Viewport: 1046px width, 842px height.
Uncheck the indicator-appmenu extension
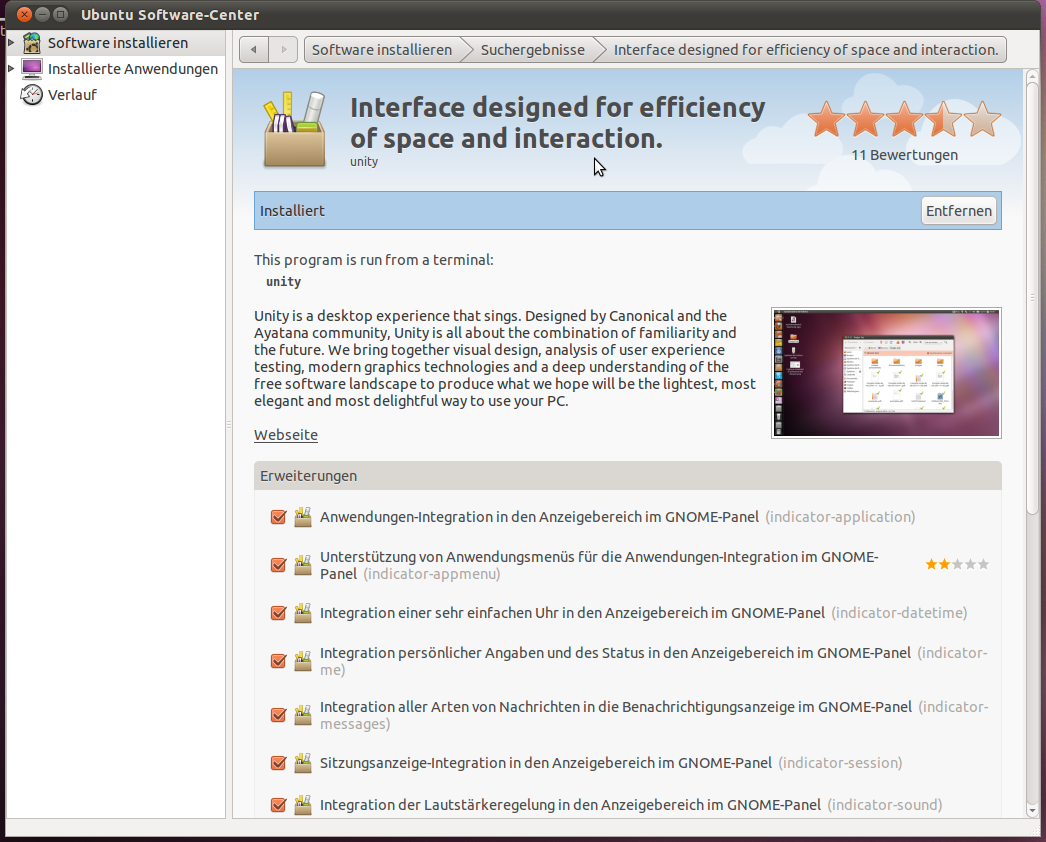click(x=277, y=564)
